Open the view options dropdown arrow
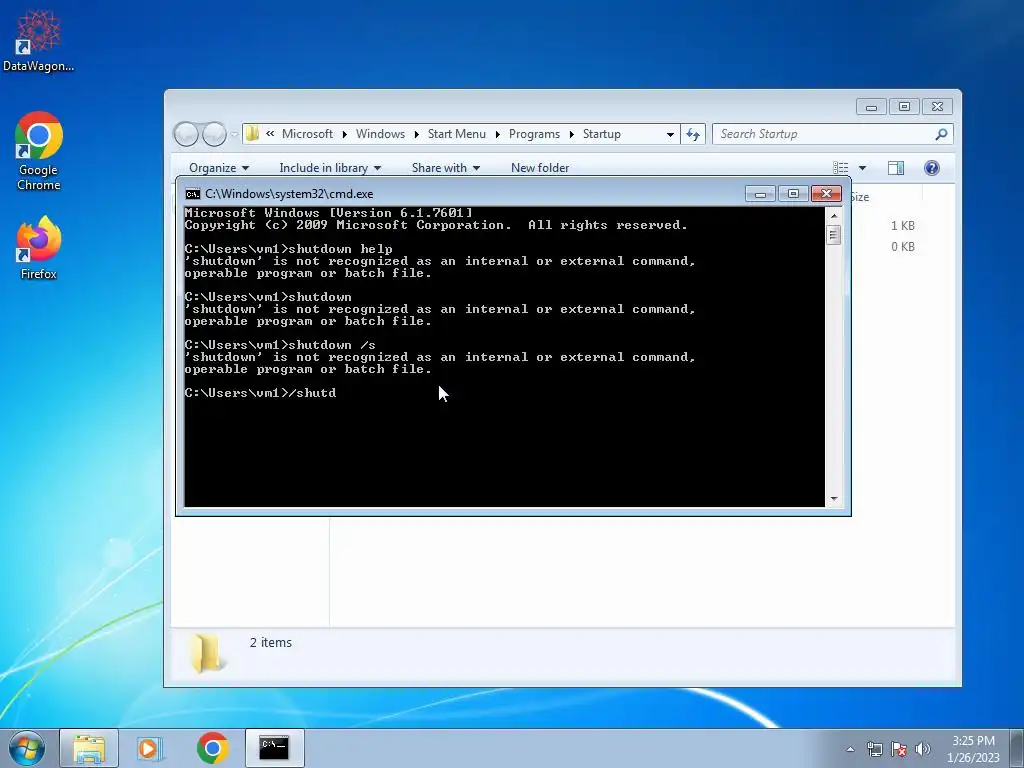Viewport: 1024px width, 768px height. coord(862,168)
